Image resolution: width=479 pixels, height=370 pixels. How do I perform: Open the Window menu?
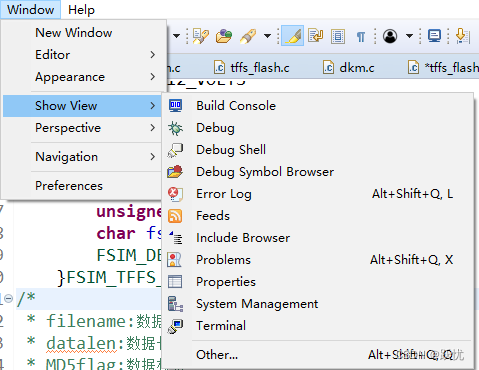(30, 9)
